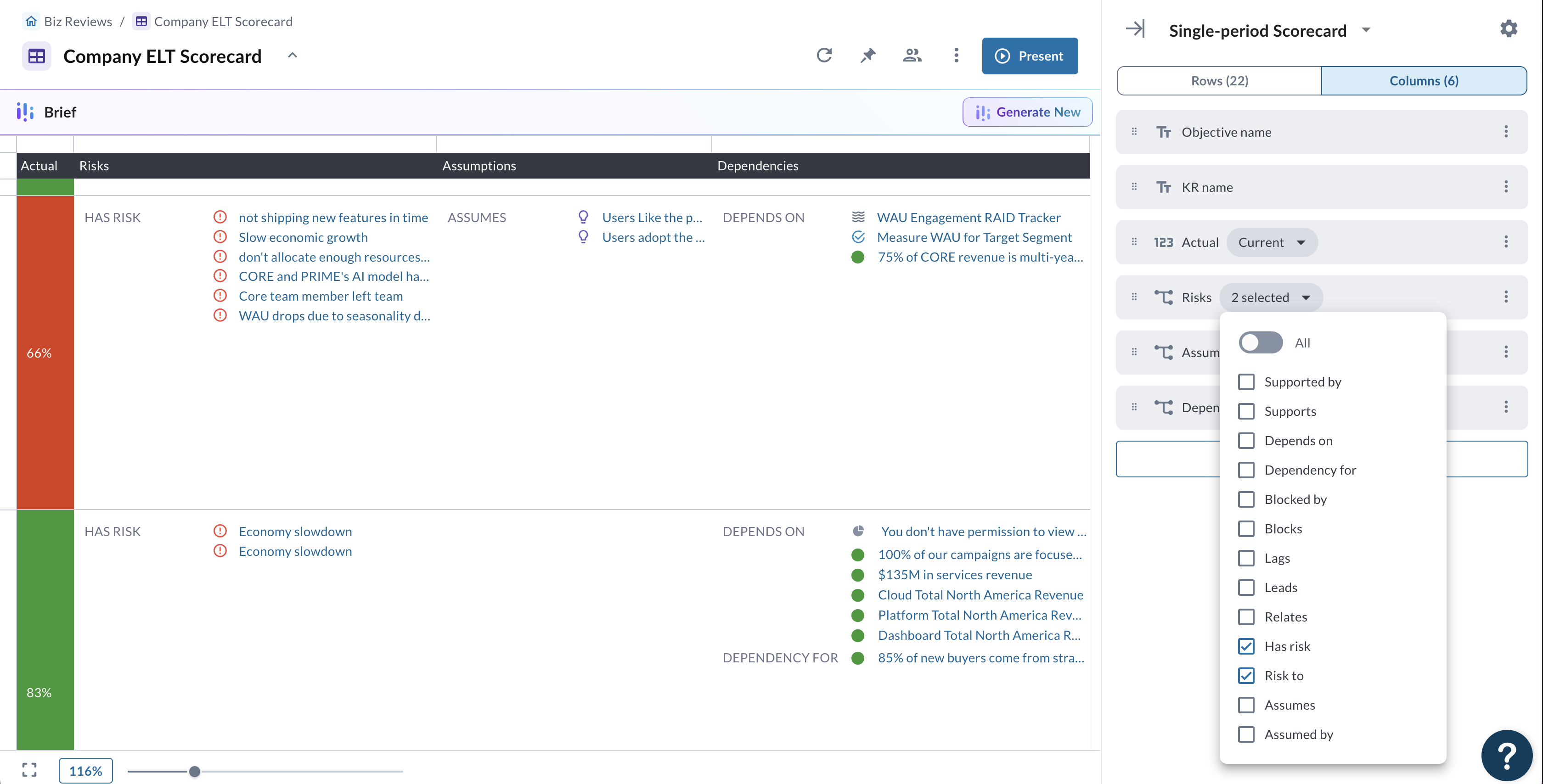The image size is (1543, 784).
Task: Click the scorecard settings gear icon
Action: [1508, 29]
